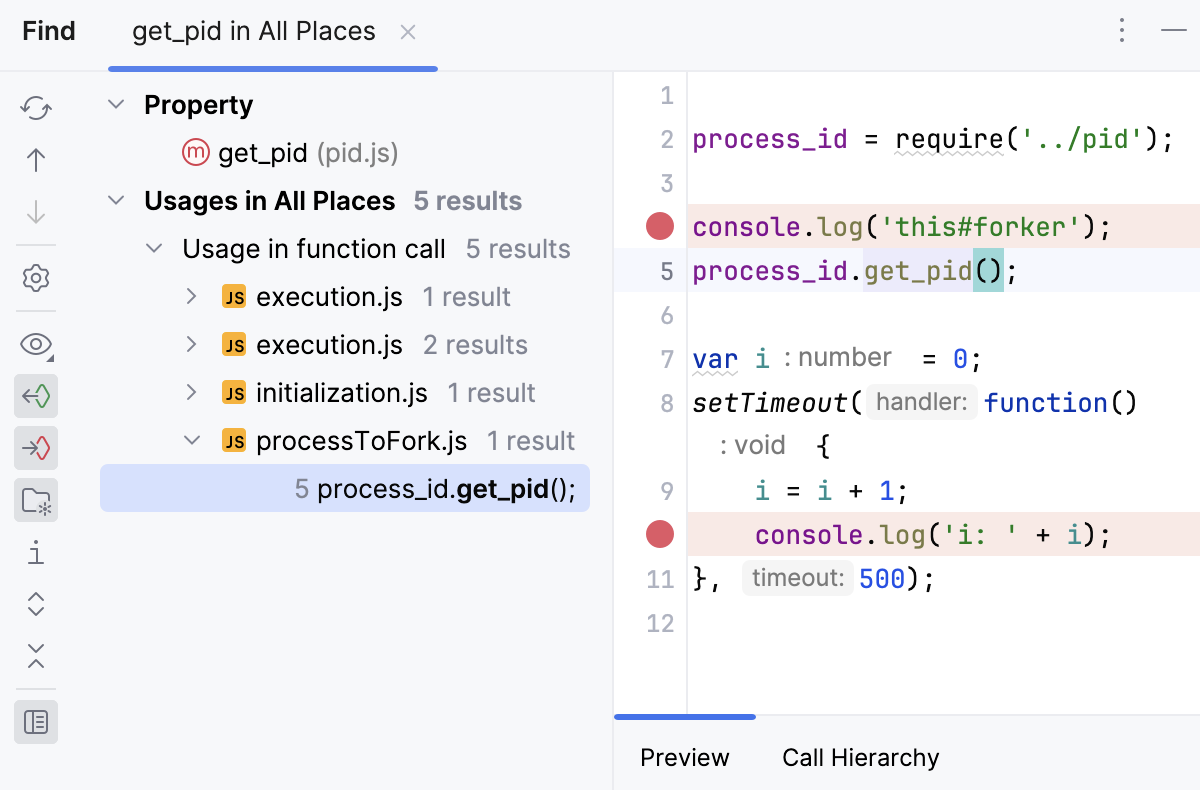
Task: Collapse the processToFork.js result node
Action: [192, 441]
